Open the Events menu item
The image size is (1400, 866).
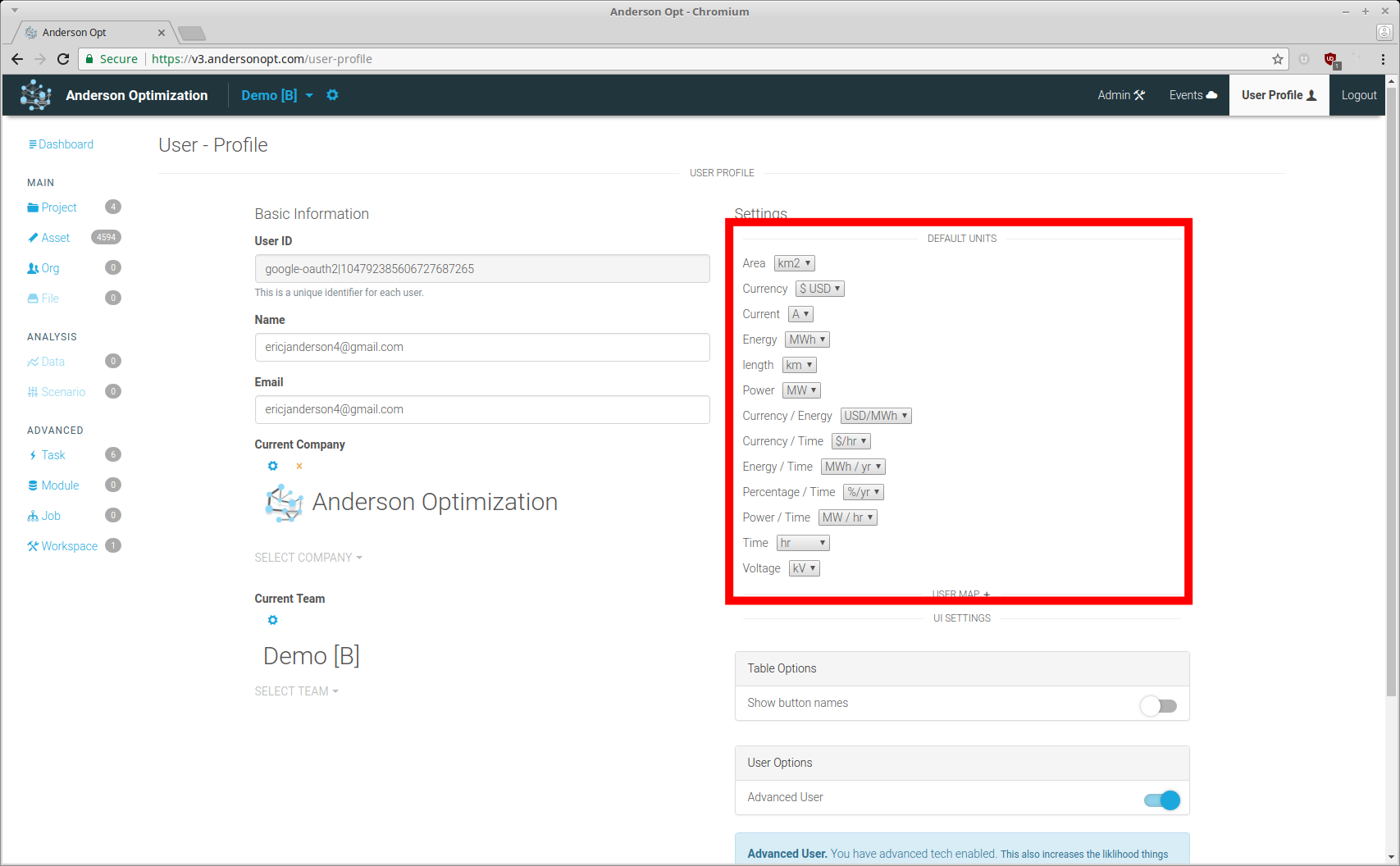[1193, 95]
